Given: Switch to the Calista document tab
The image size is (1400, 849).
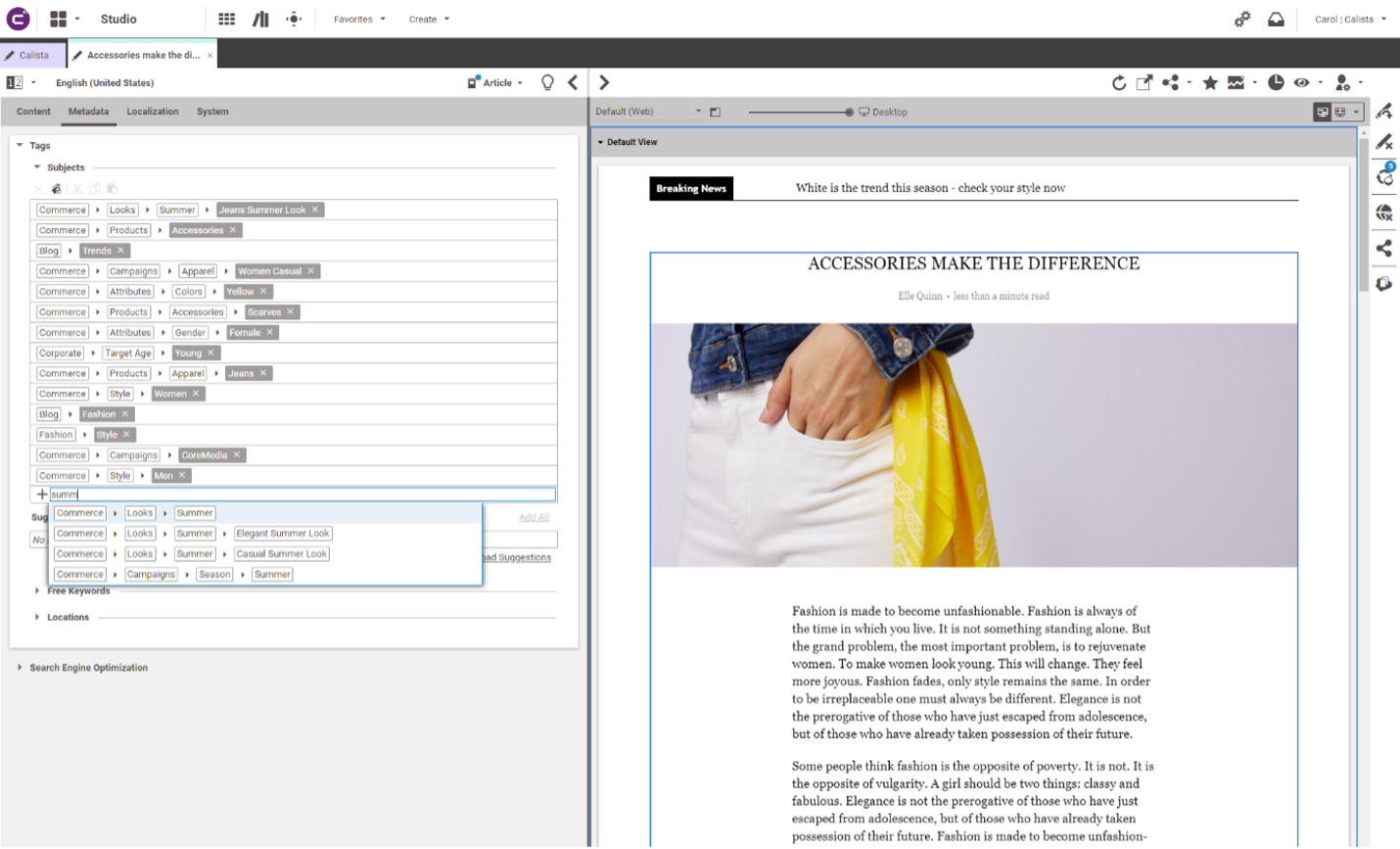Looking at the screenshot, I should tap(33, 55).
